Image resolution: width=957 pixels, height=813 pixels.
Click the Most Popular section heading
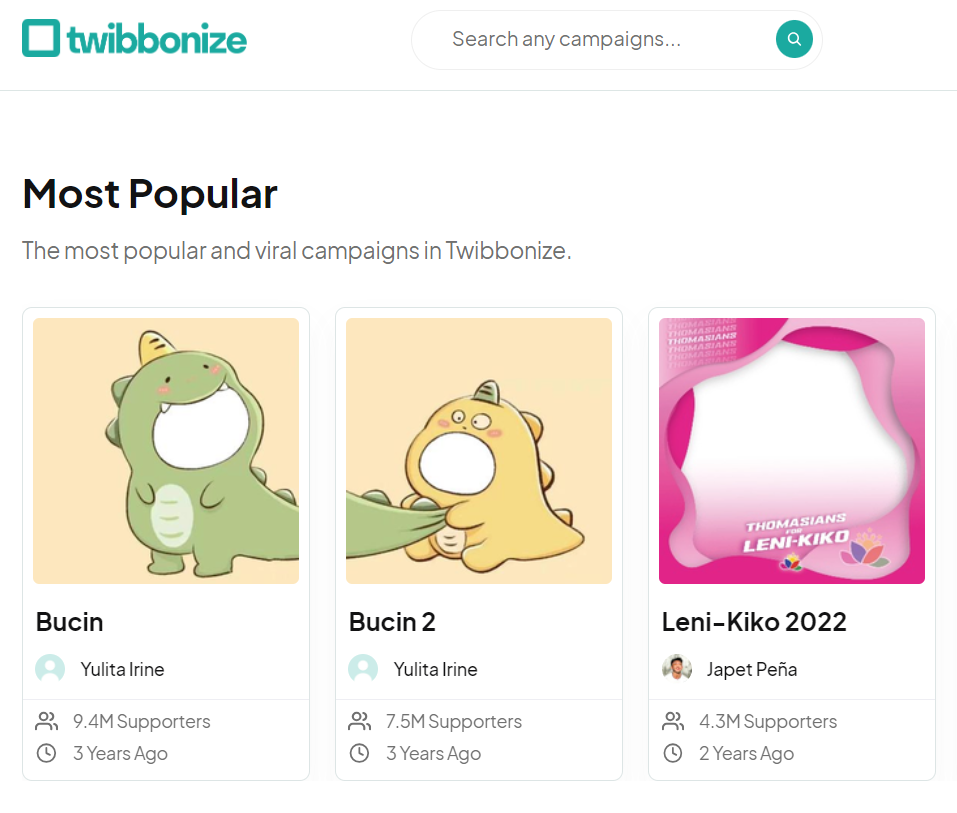click(150, 195)
